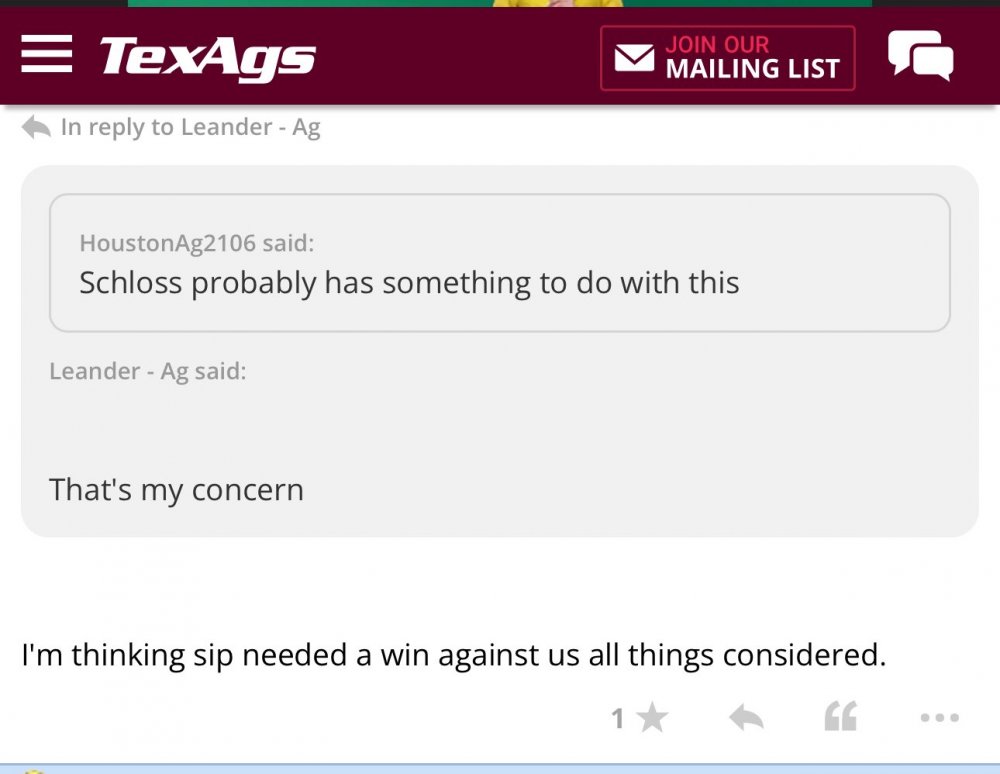Screen dimensions: 1000x774
Task: Open more options via the three-dot icon
Action: click(939, 717)
